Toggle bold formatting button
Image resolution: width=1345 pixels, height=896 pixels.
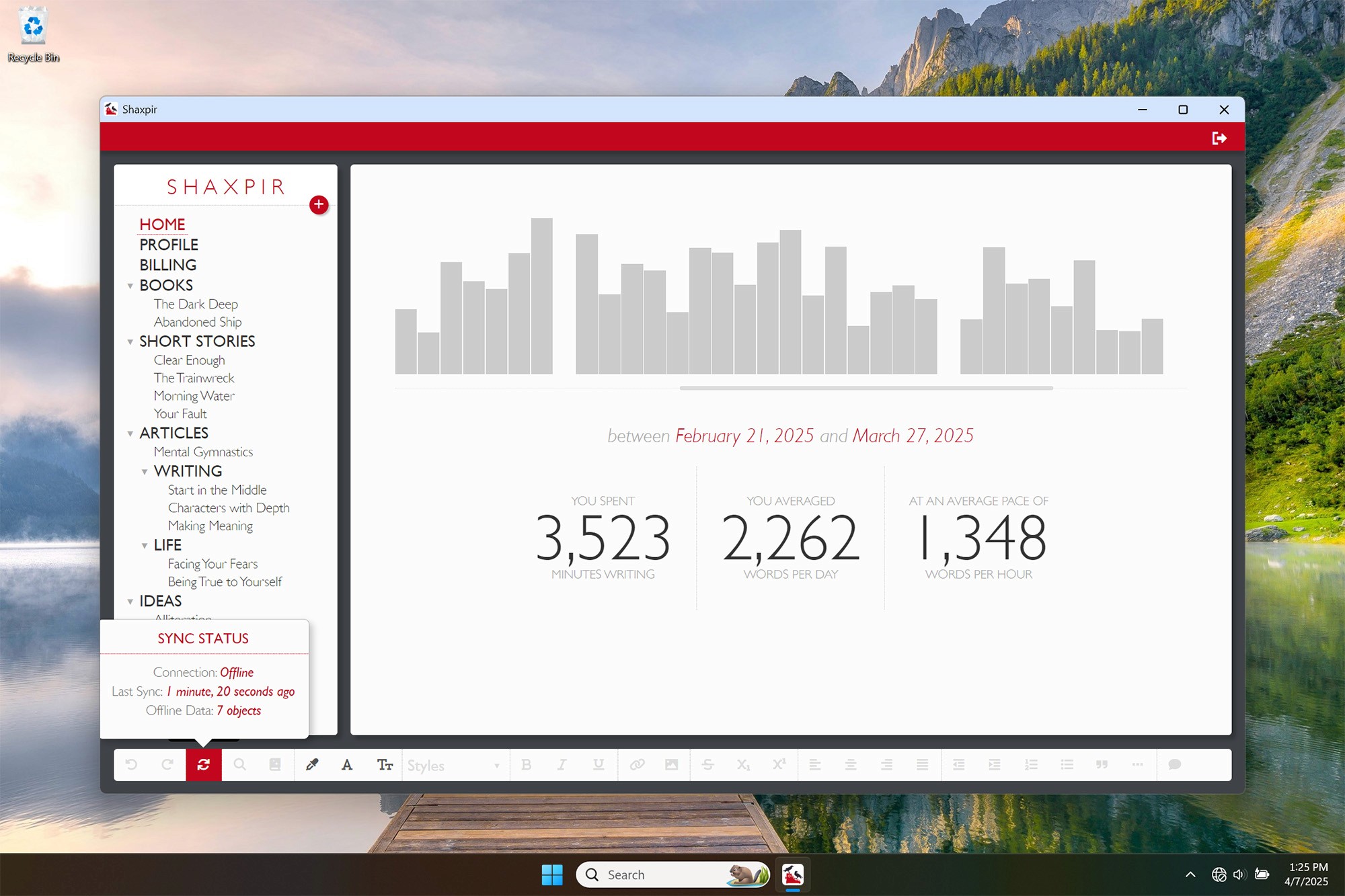(527, 764)
